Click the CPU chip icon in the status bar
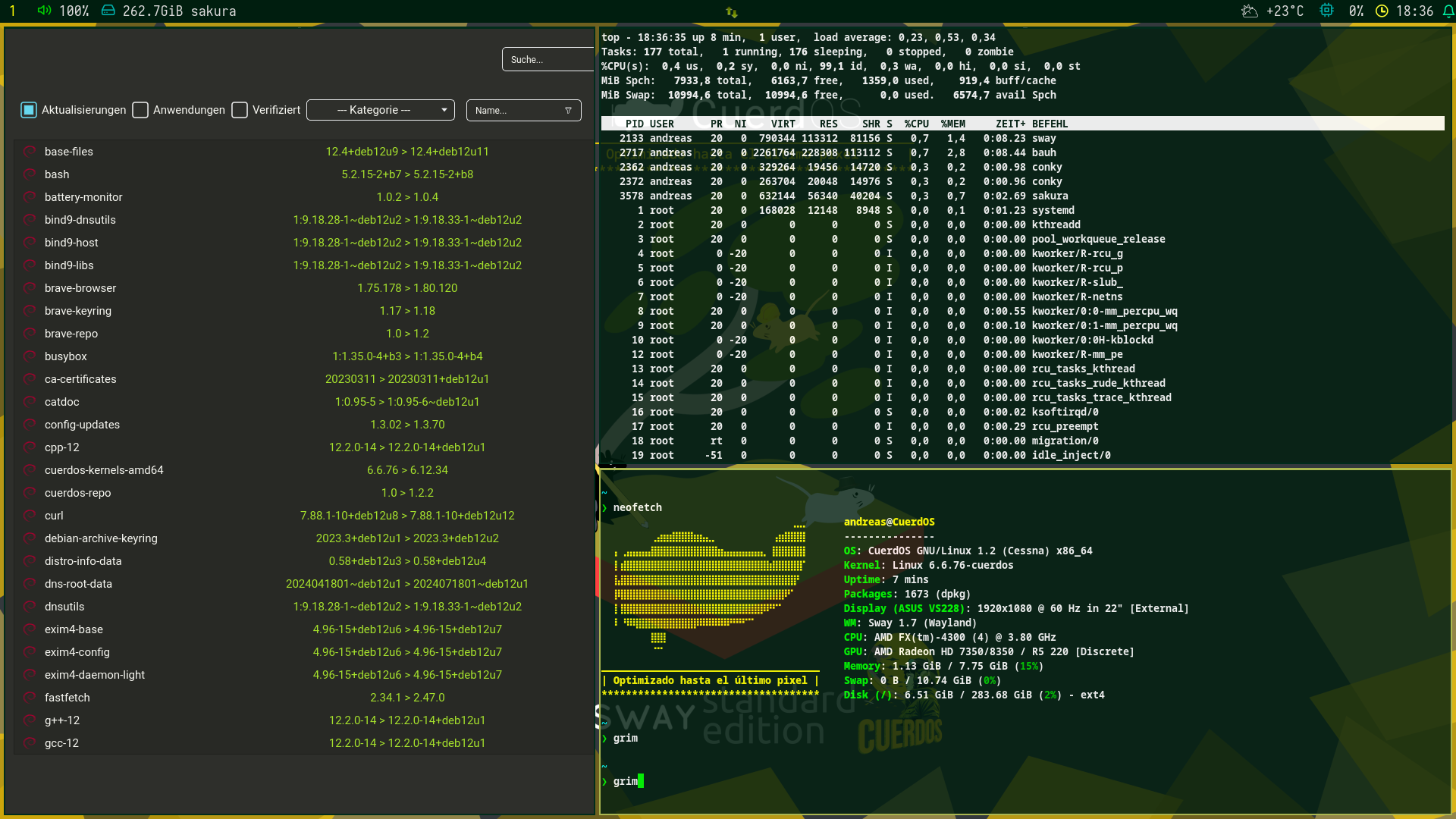 click(x=1326, y=11)
